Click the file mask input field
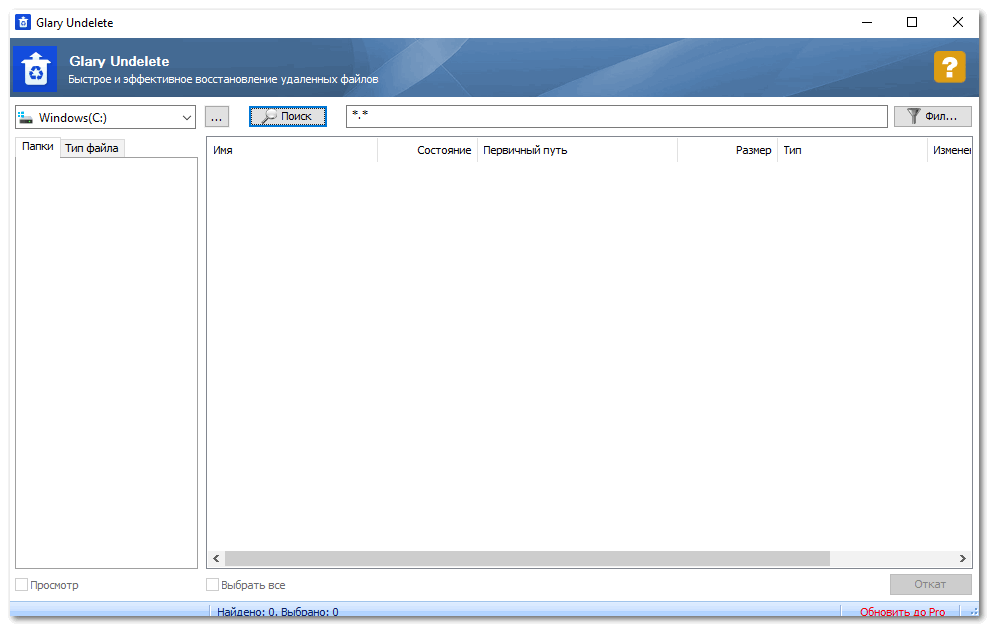 tap(616, 117)
